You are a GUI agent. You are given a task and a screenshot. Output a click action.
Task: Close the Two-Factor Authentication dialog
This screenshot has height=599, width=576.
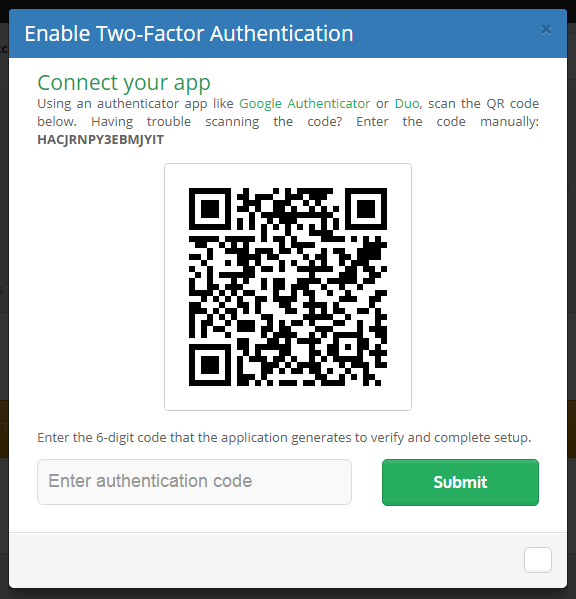coord(546,30)
